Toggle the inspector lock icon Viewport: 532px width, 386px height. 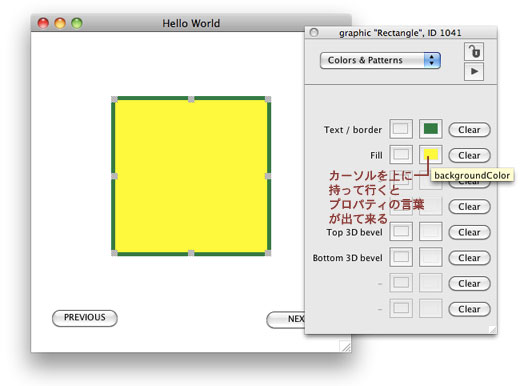[x=474, y=51]
